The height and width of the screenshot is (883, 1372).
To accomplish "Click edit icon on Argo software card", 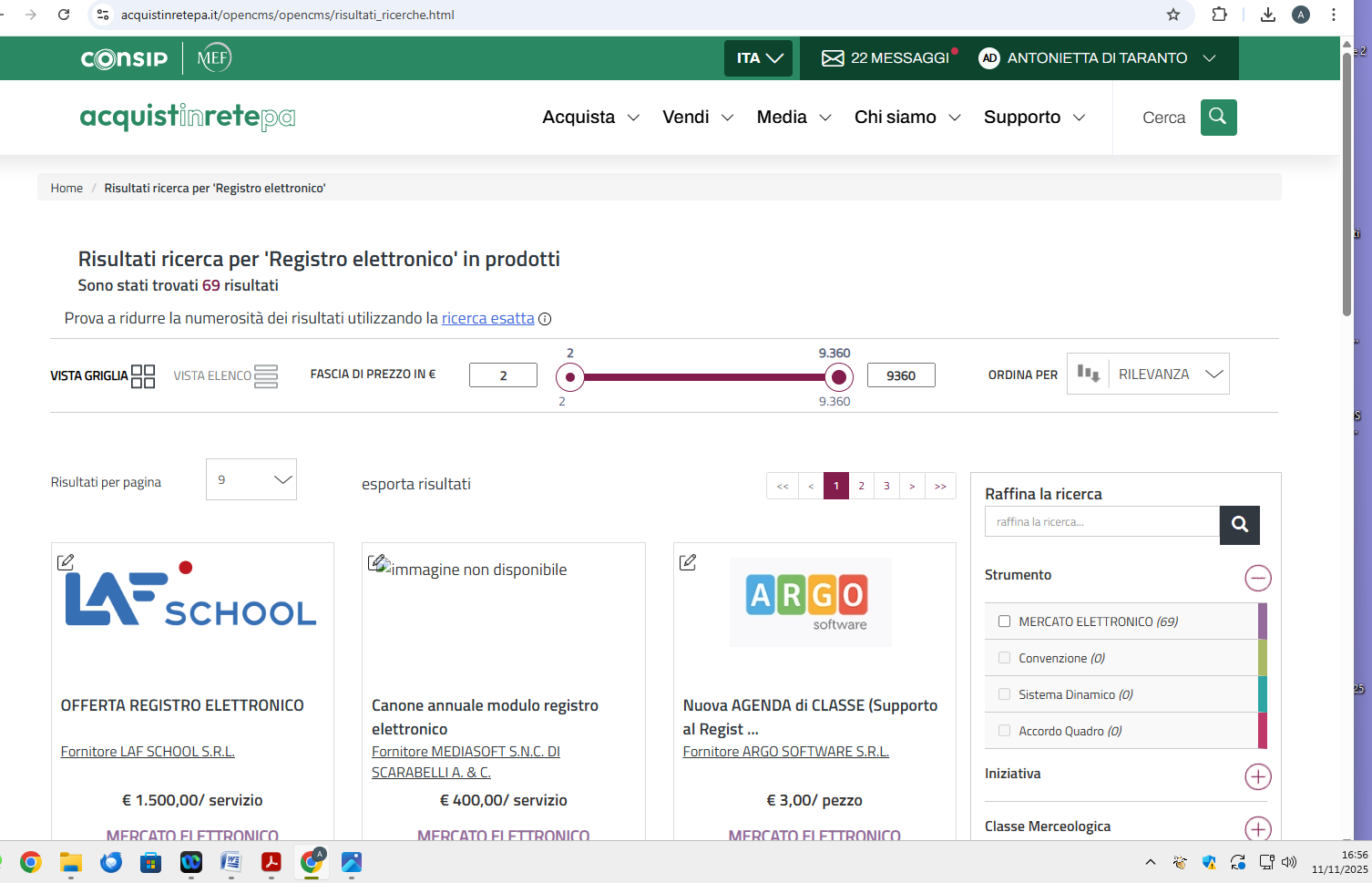I will tap(688, 562).
